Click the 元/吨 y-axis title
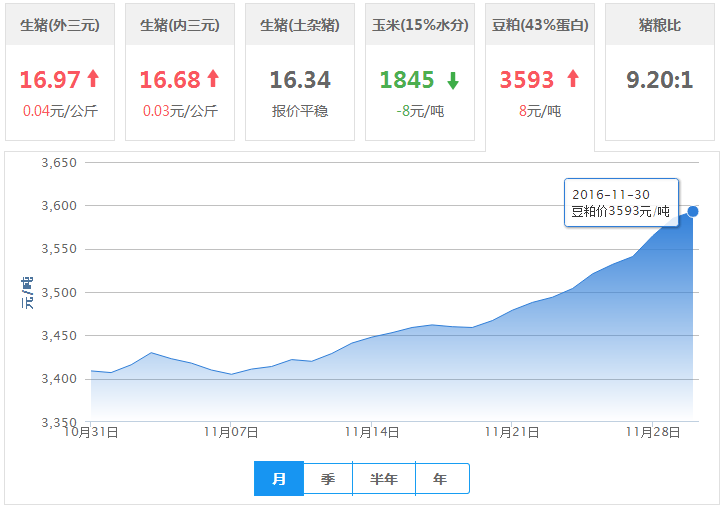This screenshot has width=727, height=512. [27, 293]
